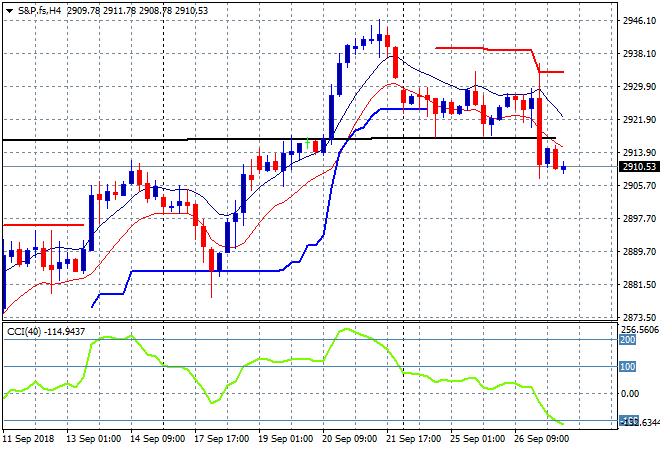Click the 2946.10 price scale value
Viewport: 660px width, 450px height.
pos(639,21)
